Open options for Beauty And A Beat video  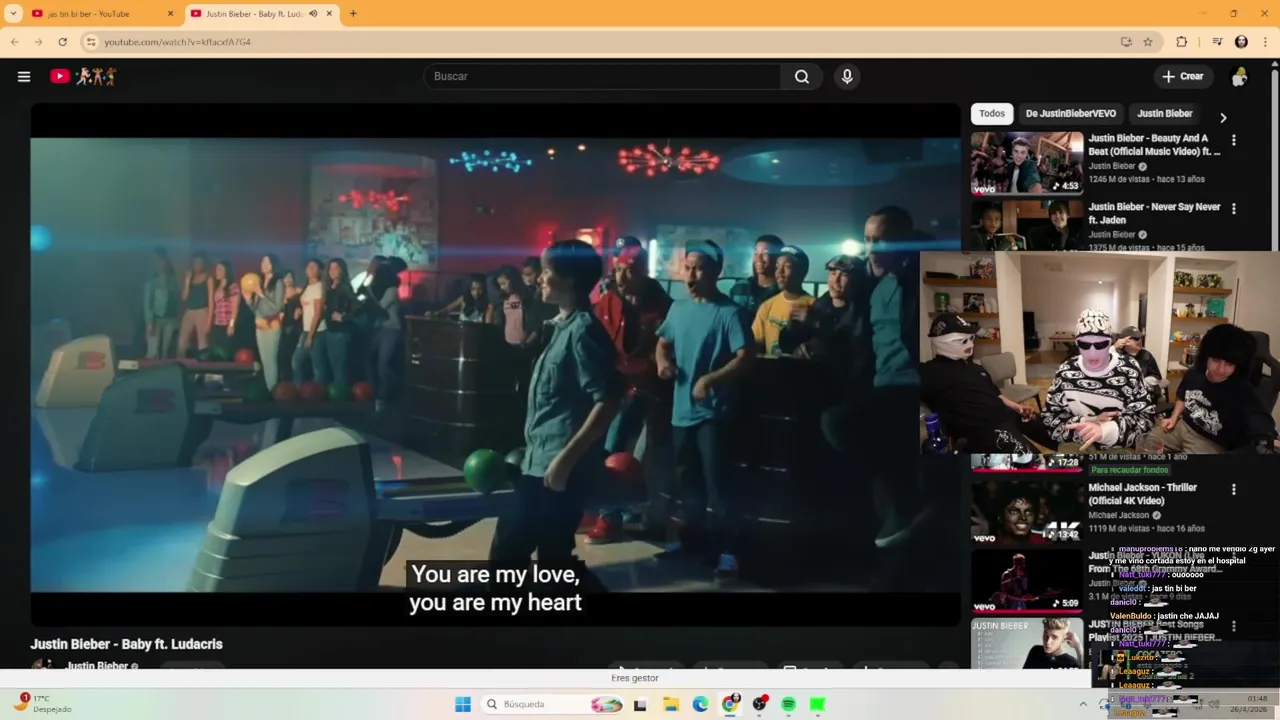pyautogui.click(x=1233, y=141)
